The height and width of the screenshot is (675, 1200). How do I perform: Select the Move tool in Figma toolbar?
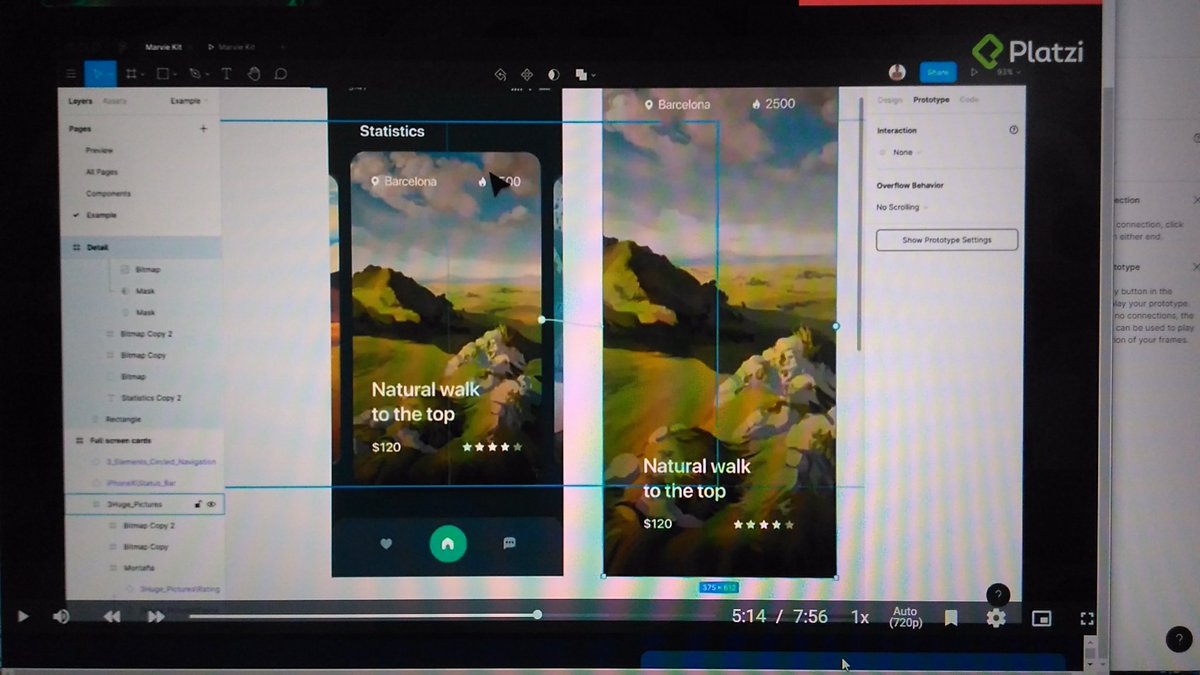[100, 74]
